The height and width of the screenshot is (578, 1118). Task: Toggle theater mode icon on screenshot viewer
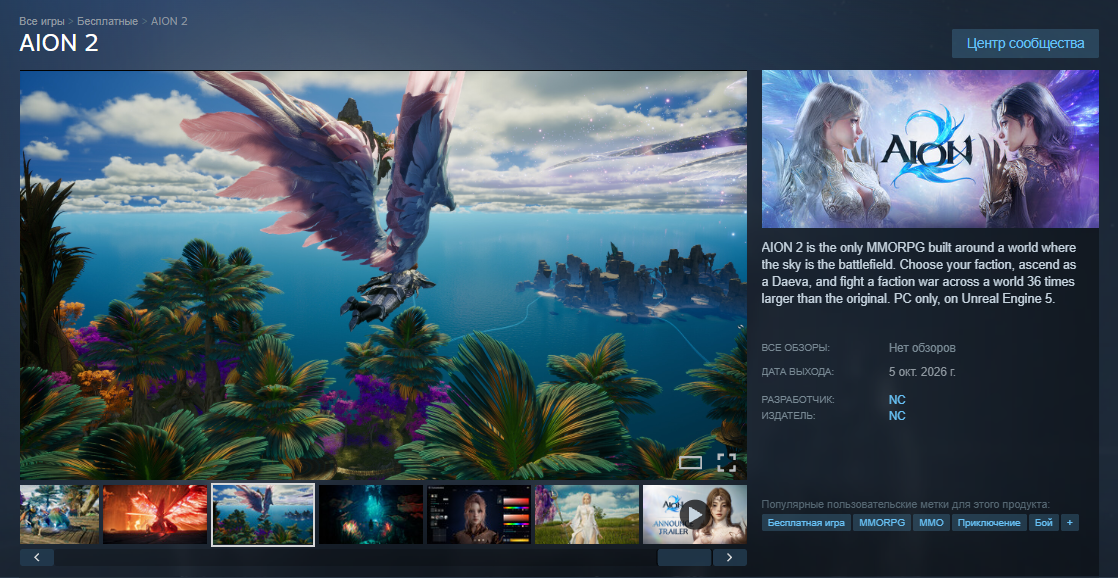tap(690, 463)
